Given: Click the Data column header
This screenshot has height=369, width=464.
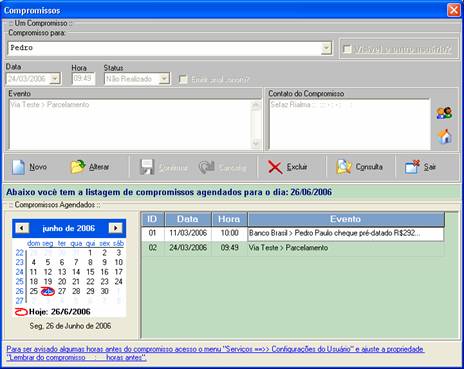Looking at the screenshot, I should [188, 219].
